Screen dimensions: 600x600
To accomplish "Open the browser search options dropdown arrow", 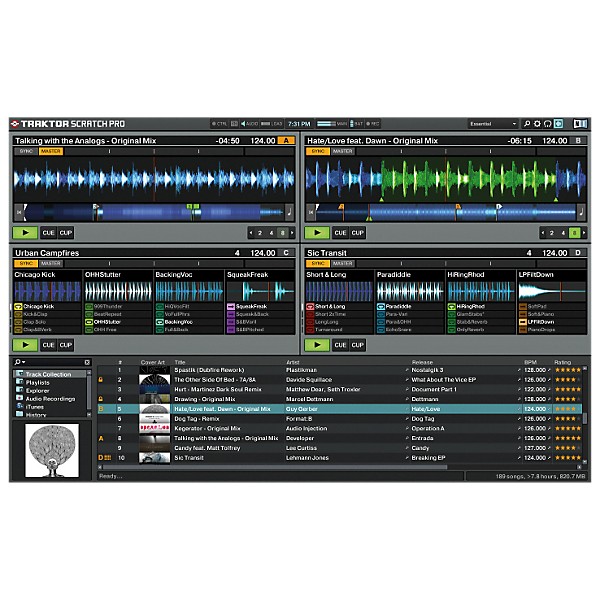I will point(24,362).
